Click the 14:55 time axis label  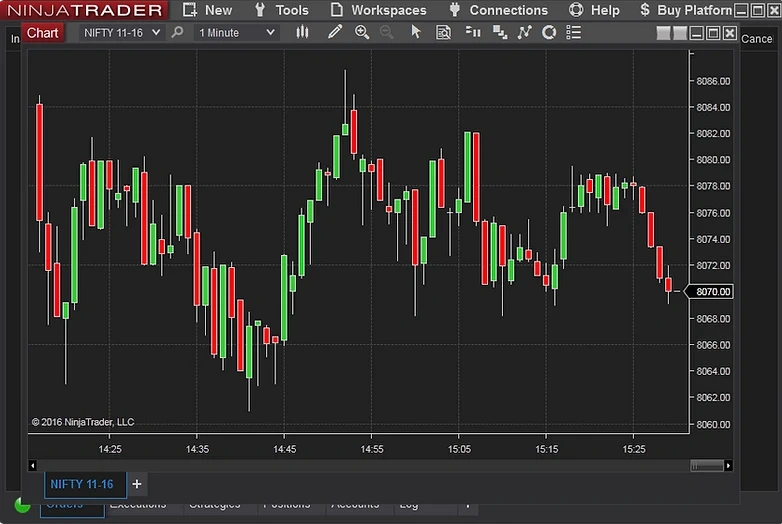coord(372,449)
